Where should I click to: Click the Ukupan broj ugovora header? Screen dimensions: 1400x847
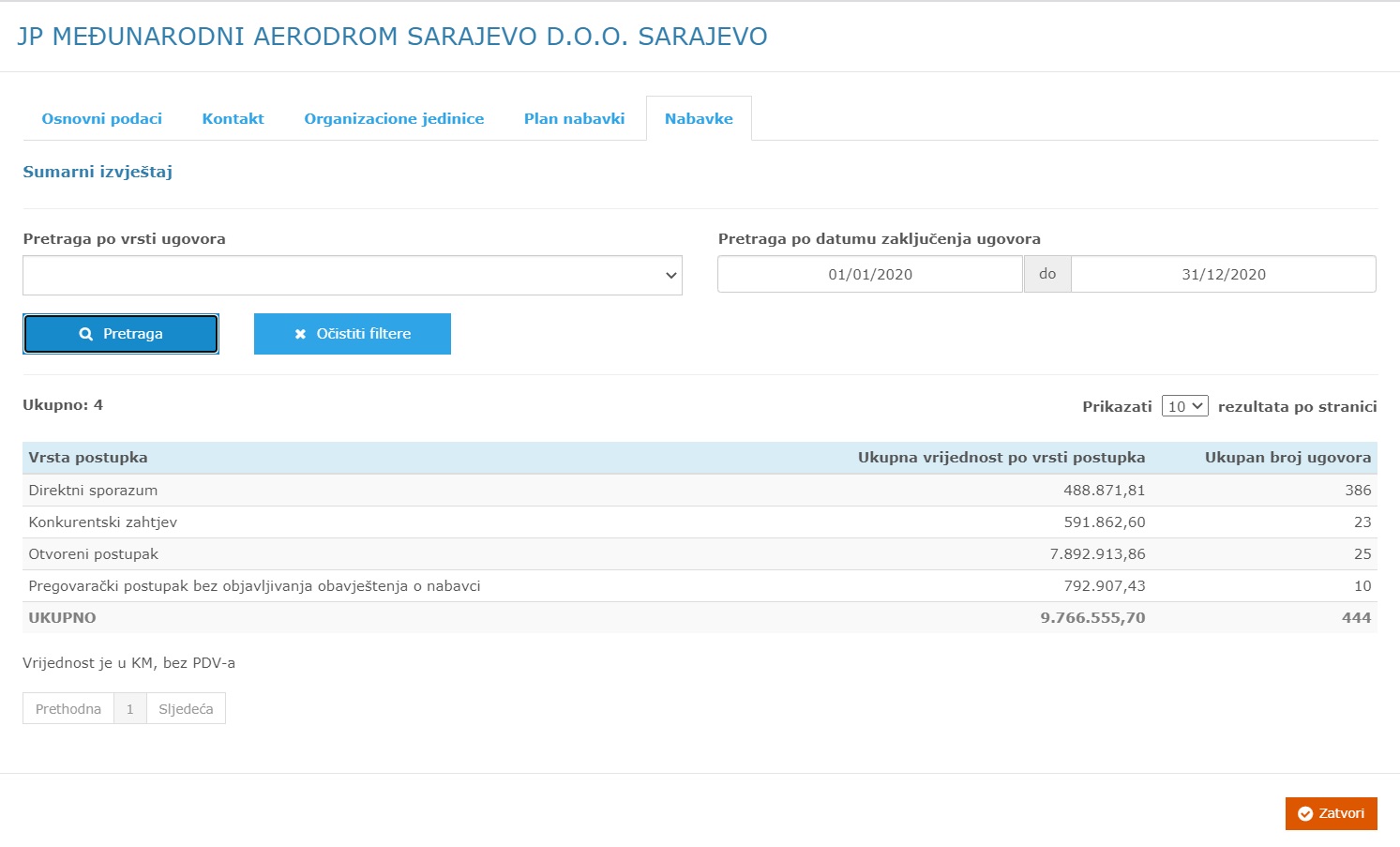coord(1287,458)
